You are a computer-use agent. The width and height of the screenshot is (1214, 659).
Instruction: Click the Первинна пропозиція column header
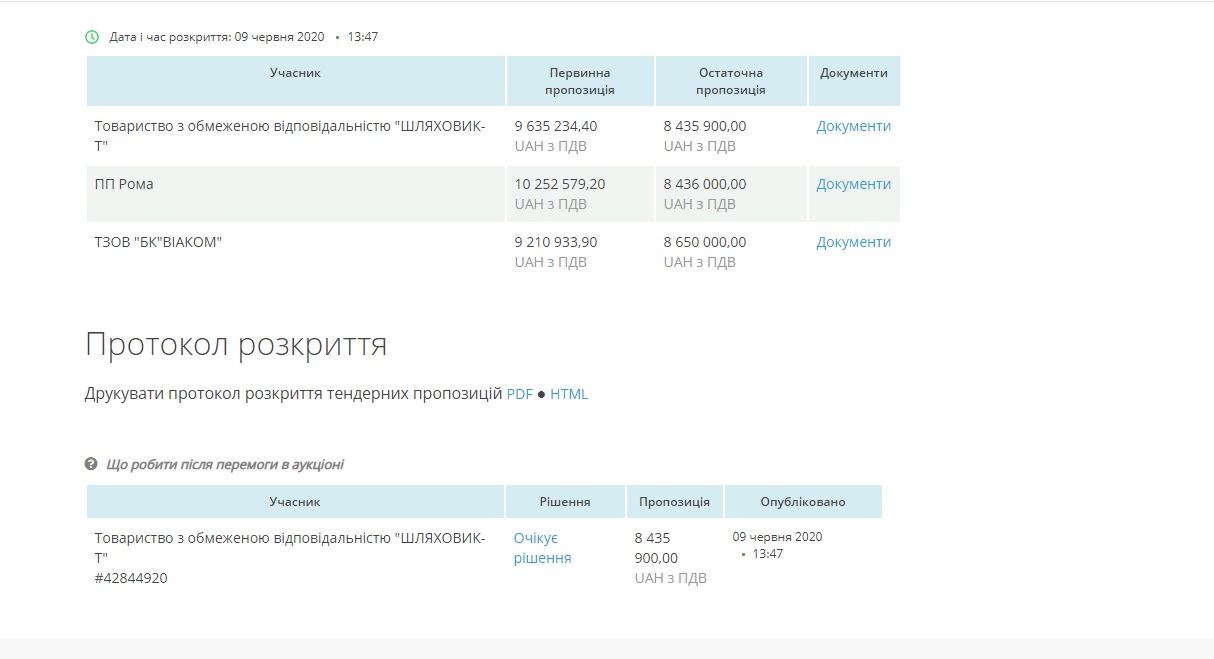tap(580, 81)
